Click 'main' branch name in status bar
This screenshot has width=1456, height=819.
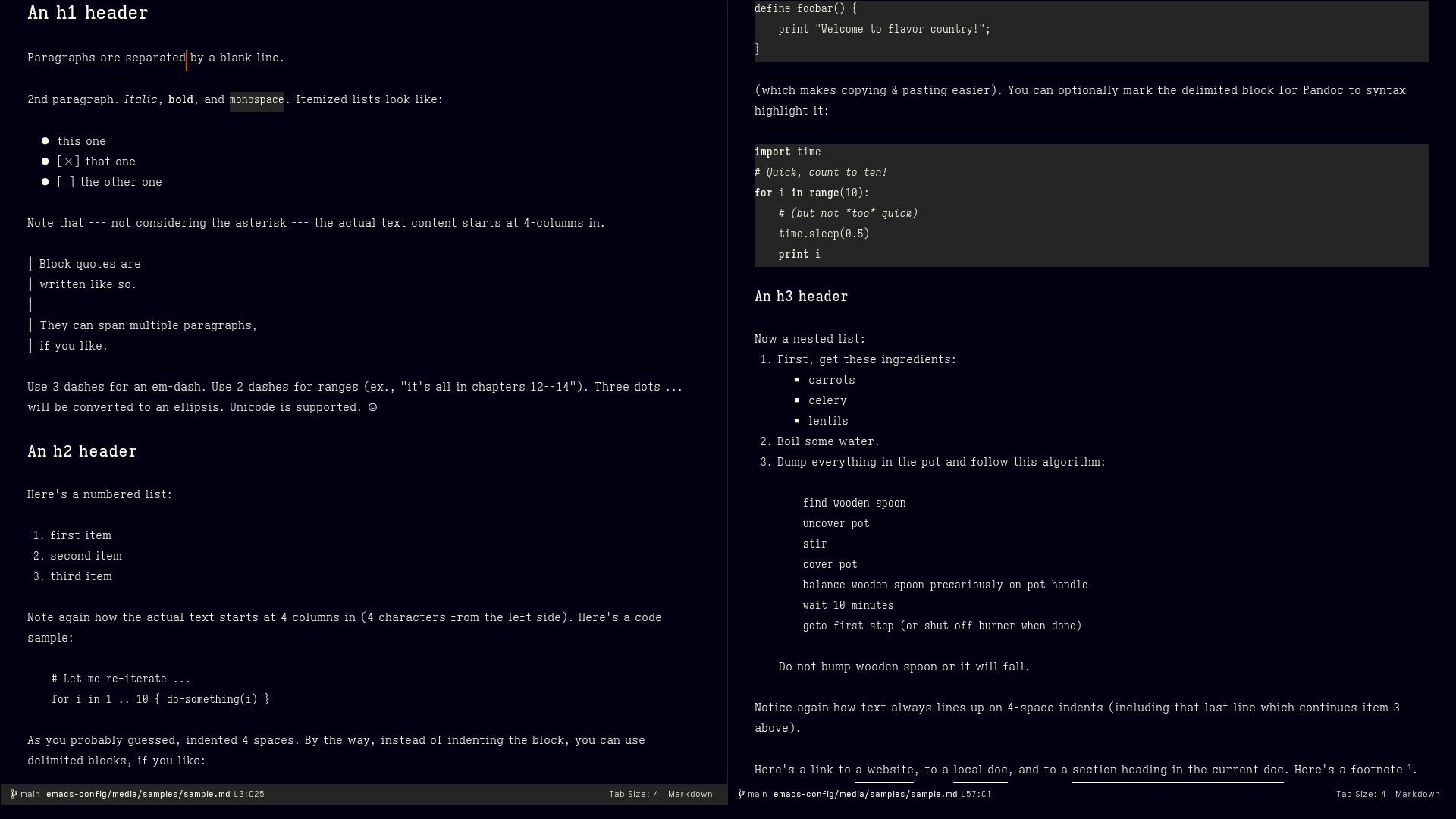pyautogui.click(x=29, y=794)
